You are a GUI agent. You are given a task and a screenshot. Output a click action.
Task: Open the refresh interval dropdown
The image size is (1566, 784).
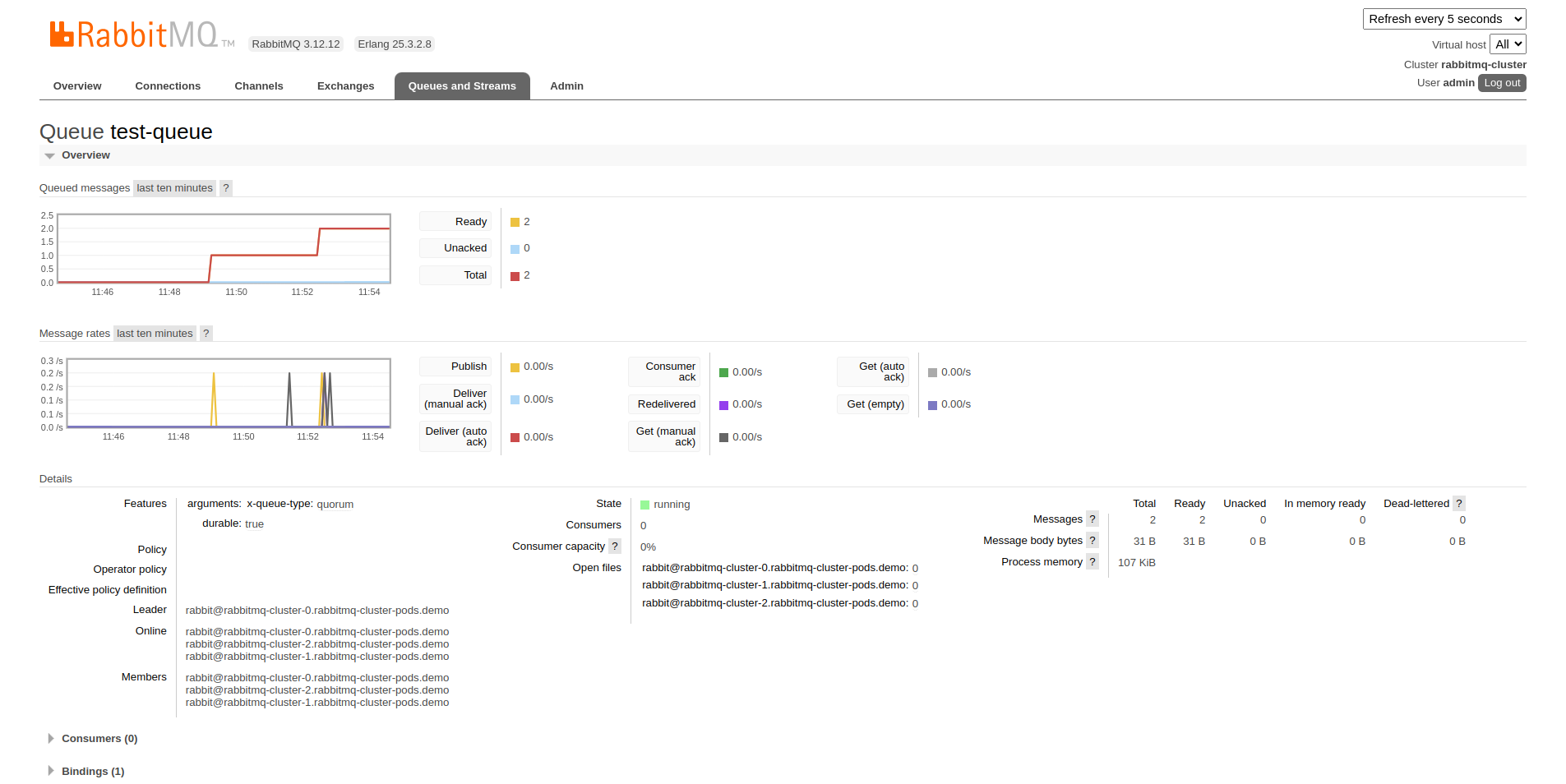[1444, 19]
